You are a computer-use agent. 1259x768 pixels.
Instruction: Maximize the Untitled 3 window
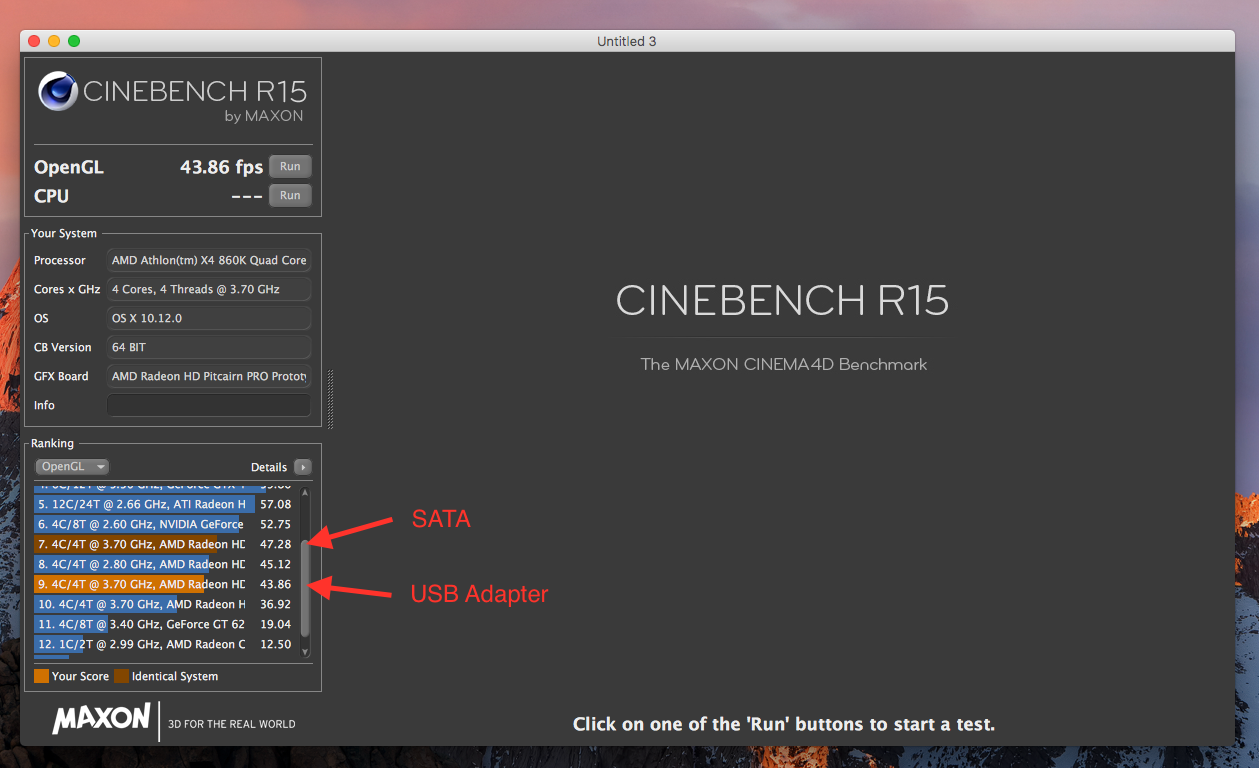[74, 41]
